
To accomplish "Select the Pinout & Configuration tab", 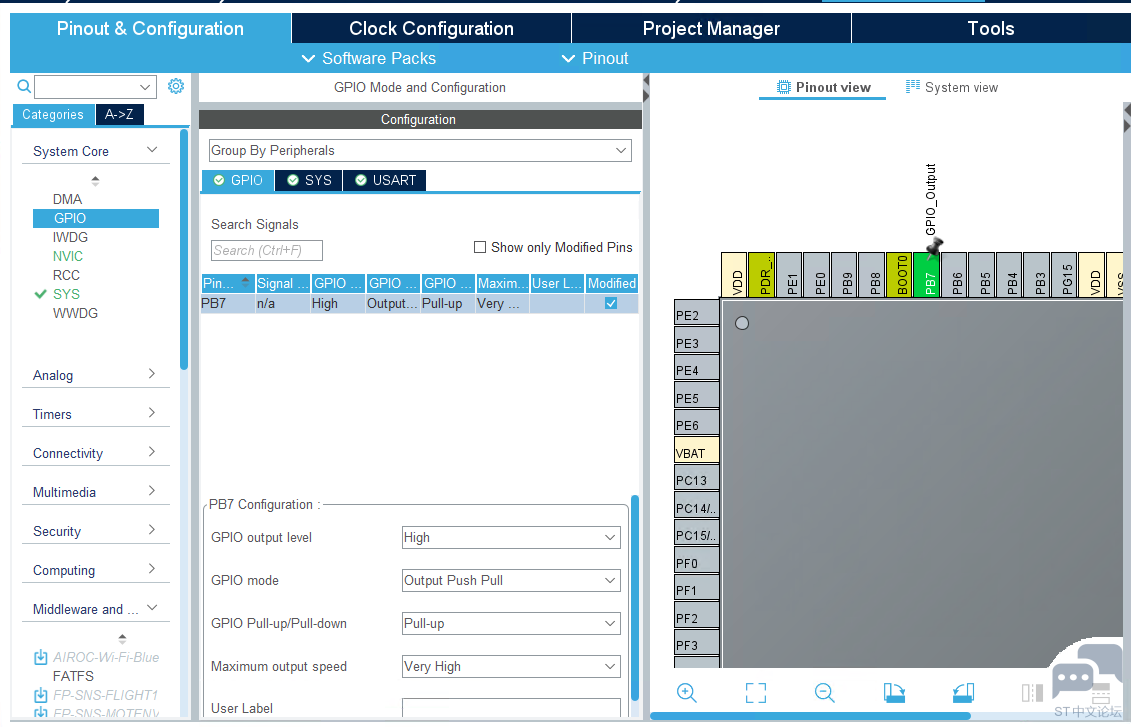I will click(x=150, y=28).
